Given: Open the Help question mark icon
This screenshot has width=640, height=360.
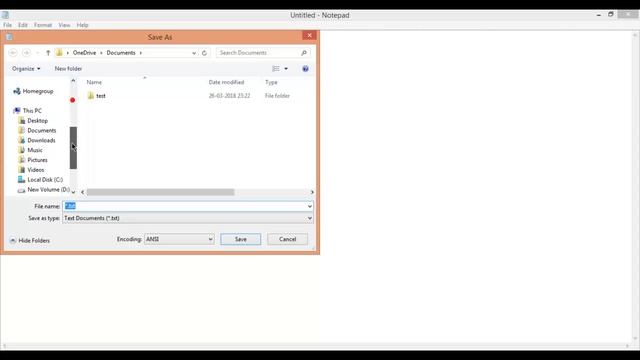Looking at the screenshot, I should click(305, 69).
